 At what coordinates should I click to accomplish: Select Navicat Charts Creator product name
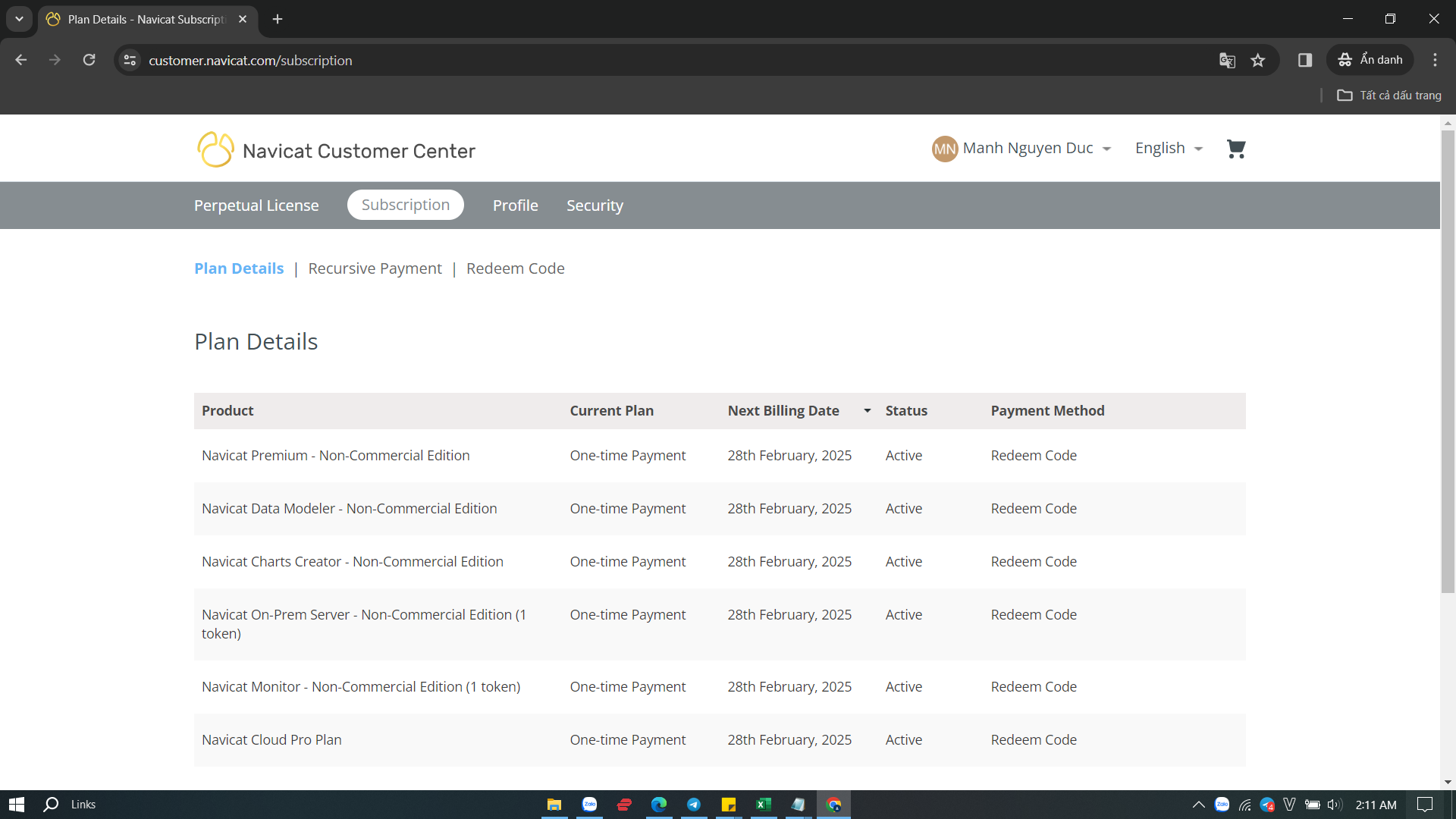point(353,562)
